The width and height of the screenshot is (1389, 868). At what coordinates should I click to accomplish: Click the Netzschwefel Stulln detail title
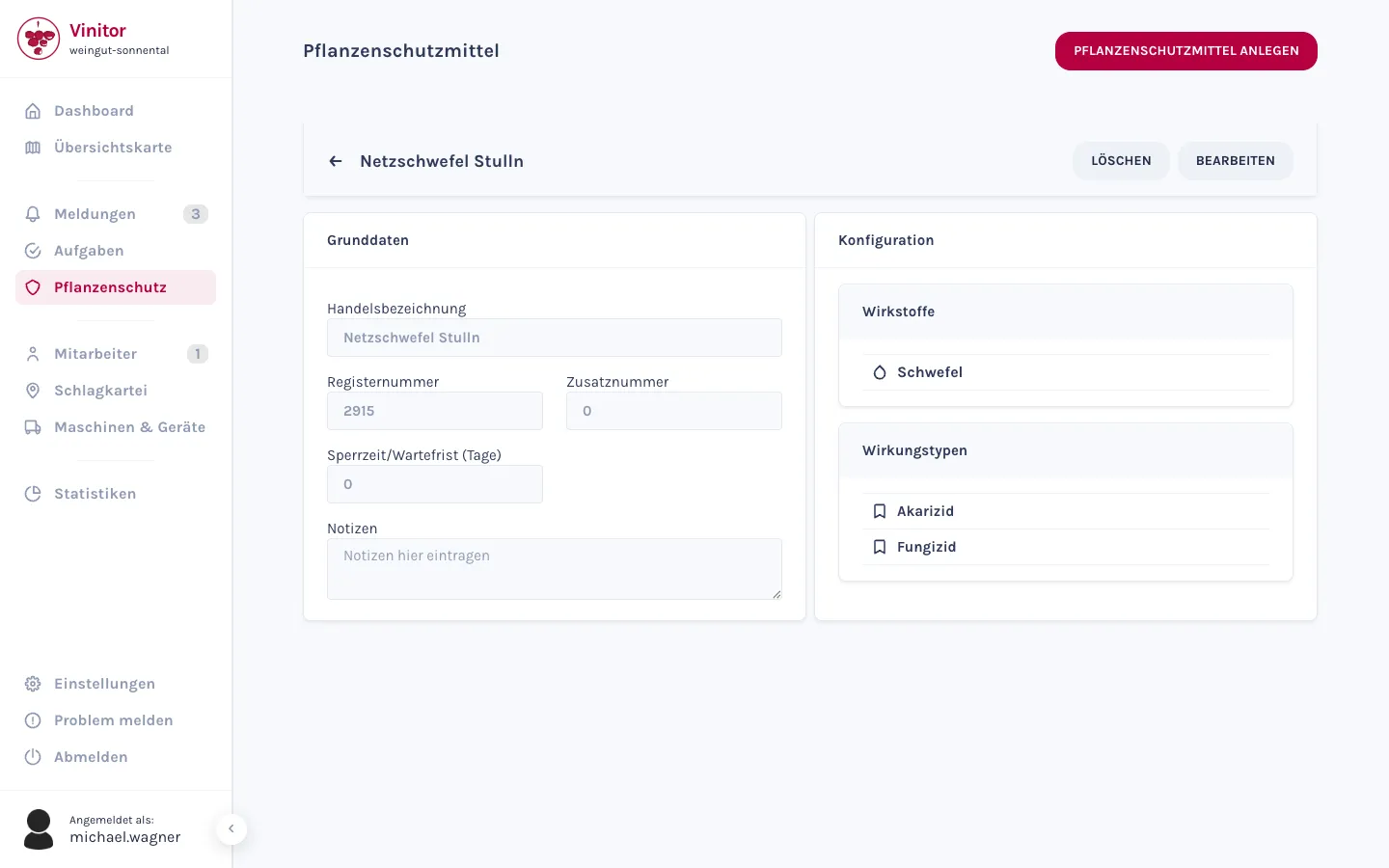[442, 161]
